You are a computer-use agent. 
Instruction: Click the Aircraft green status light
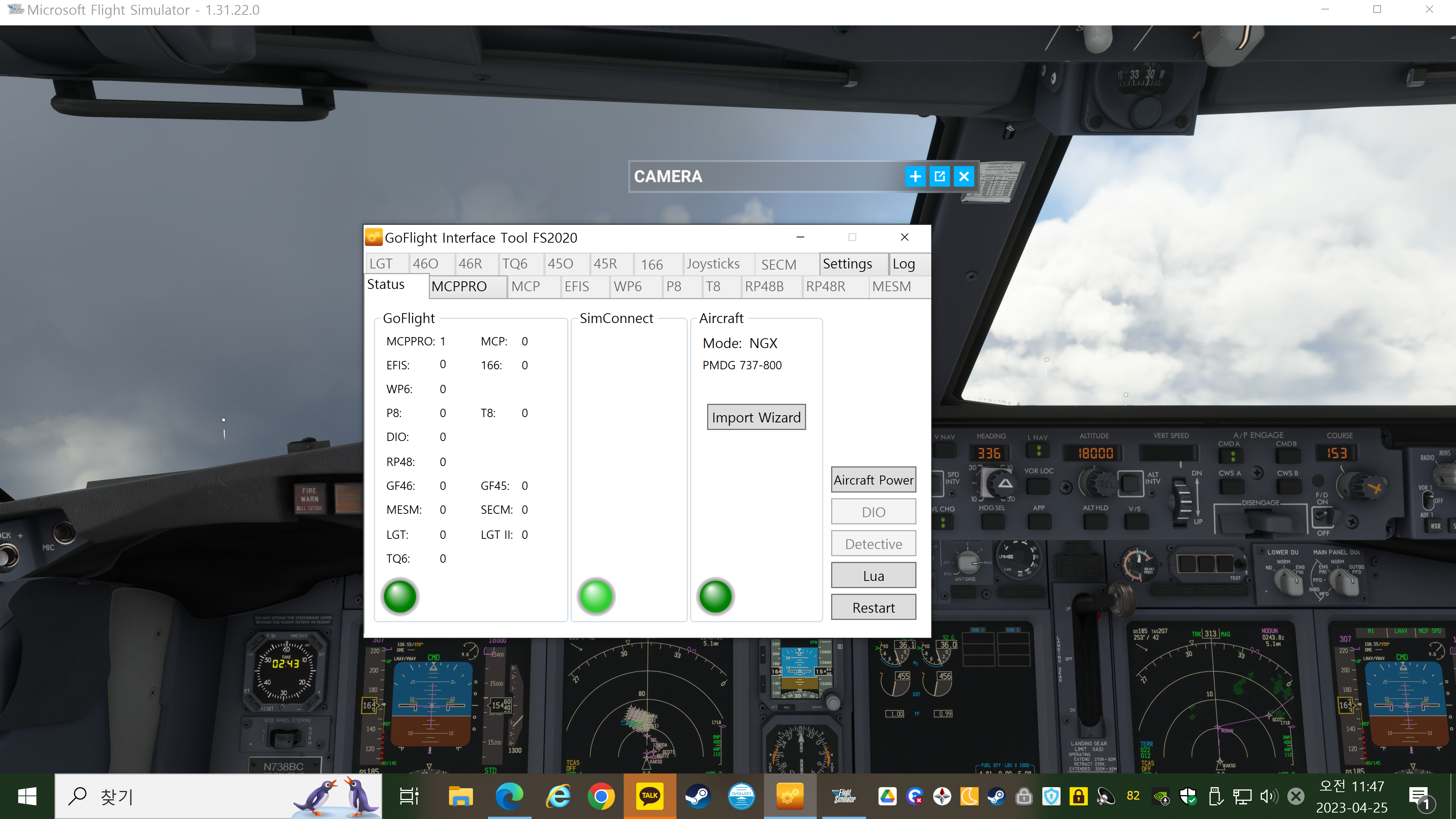(x=715, y=596)
